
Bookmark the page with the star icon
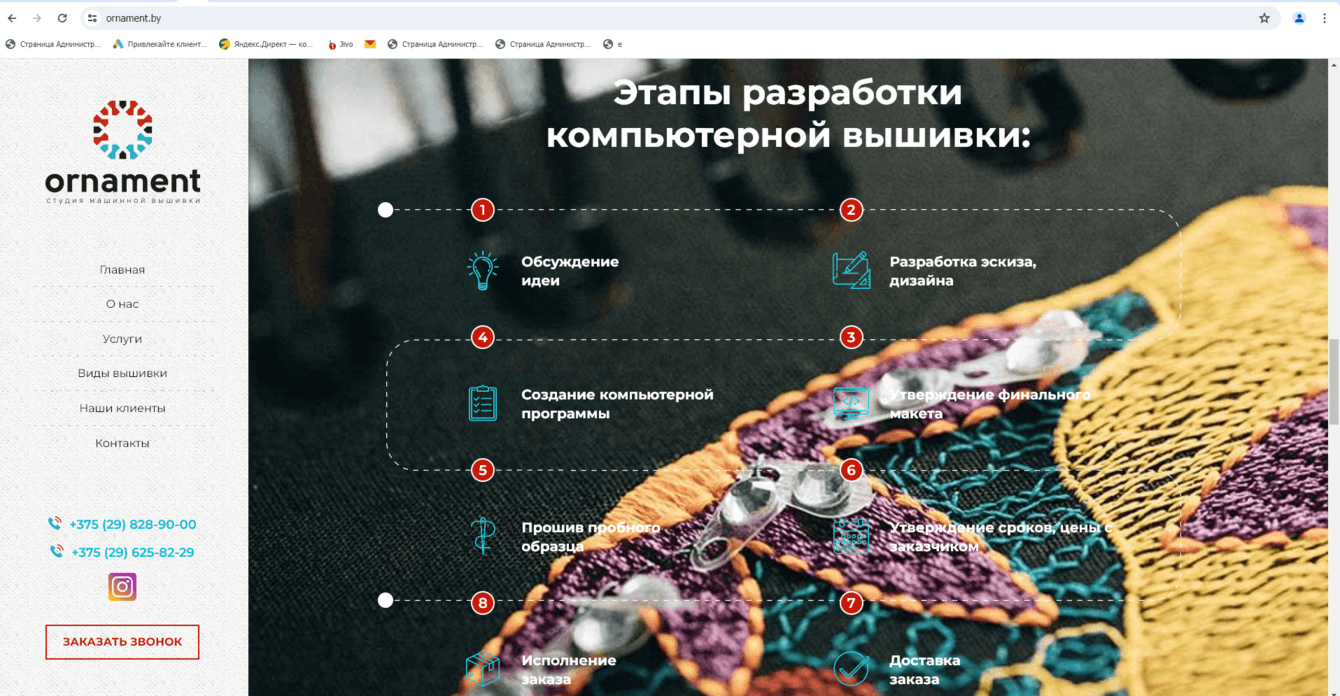[x=1263, y=17]
